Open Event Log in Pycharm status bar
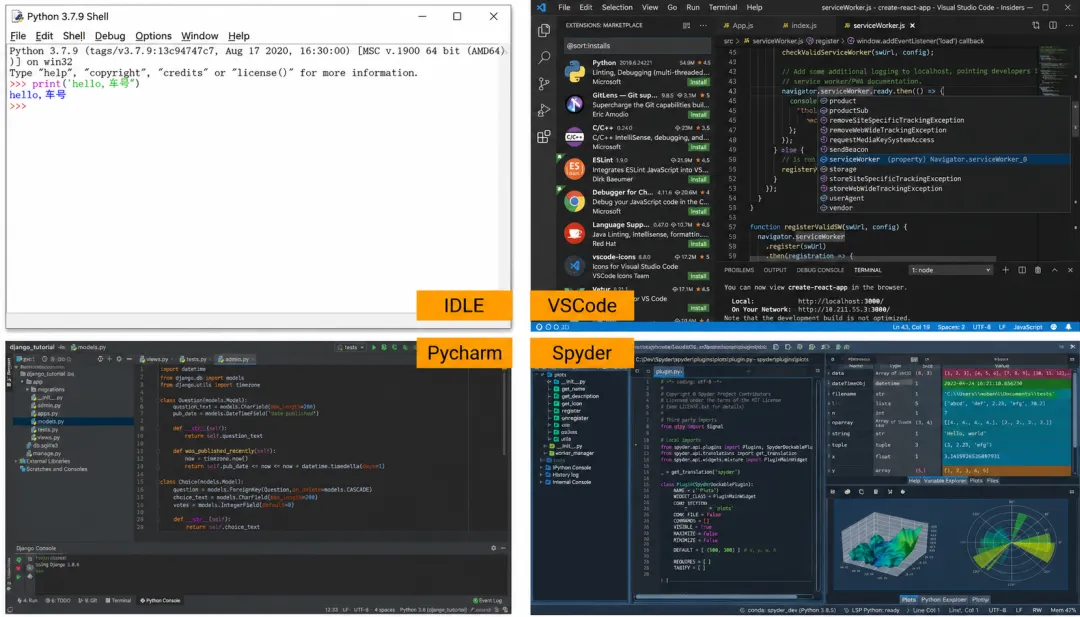 490,600
